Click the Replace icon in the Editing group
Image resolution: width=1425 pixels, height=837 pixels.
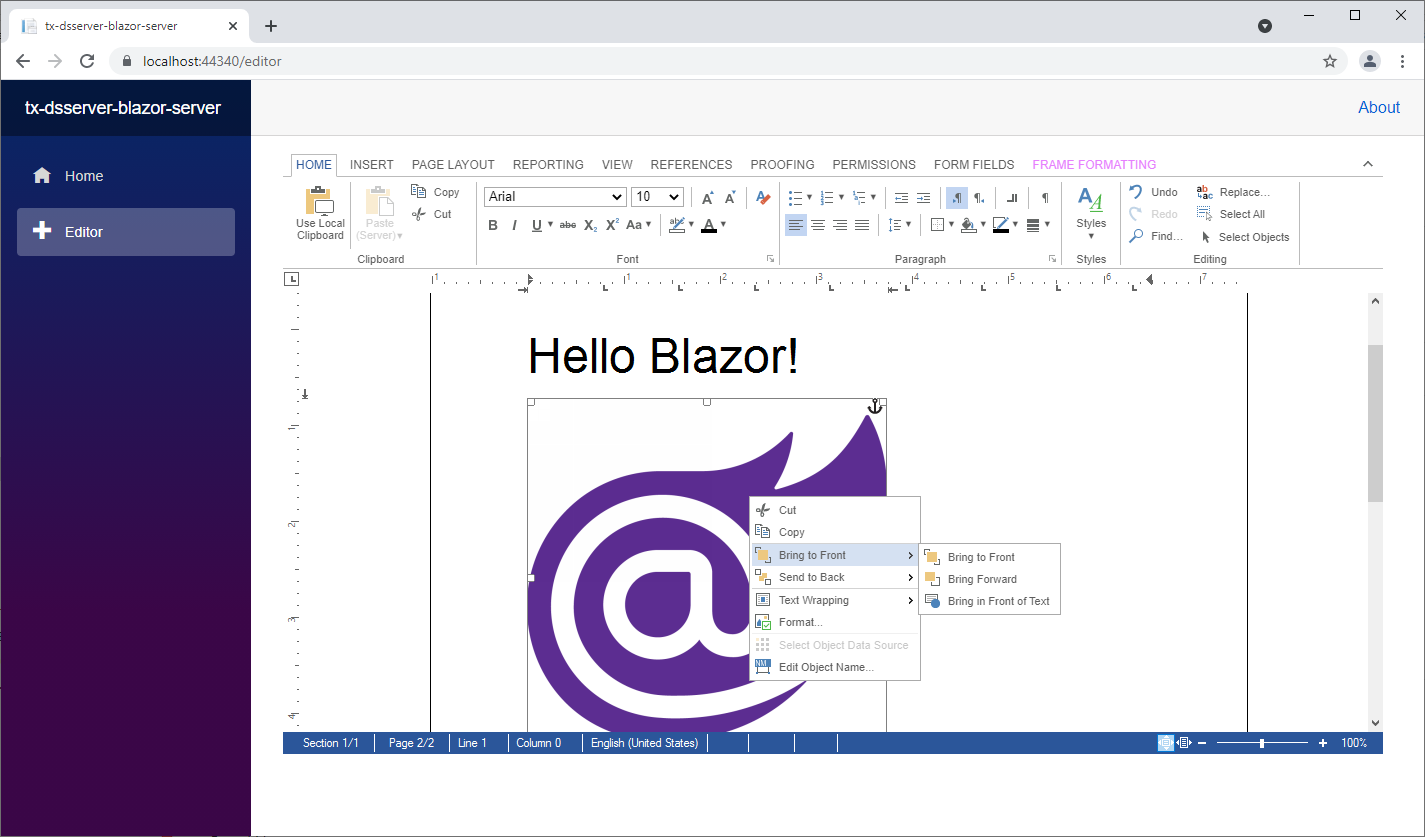[1205, 191]
